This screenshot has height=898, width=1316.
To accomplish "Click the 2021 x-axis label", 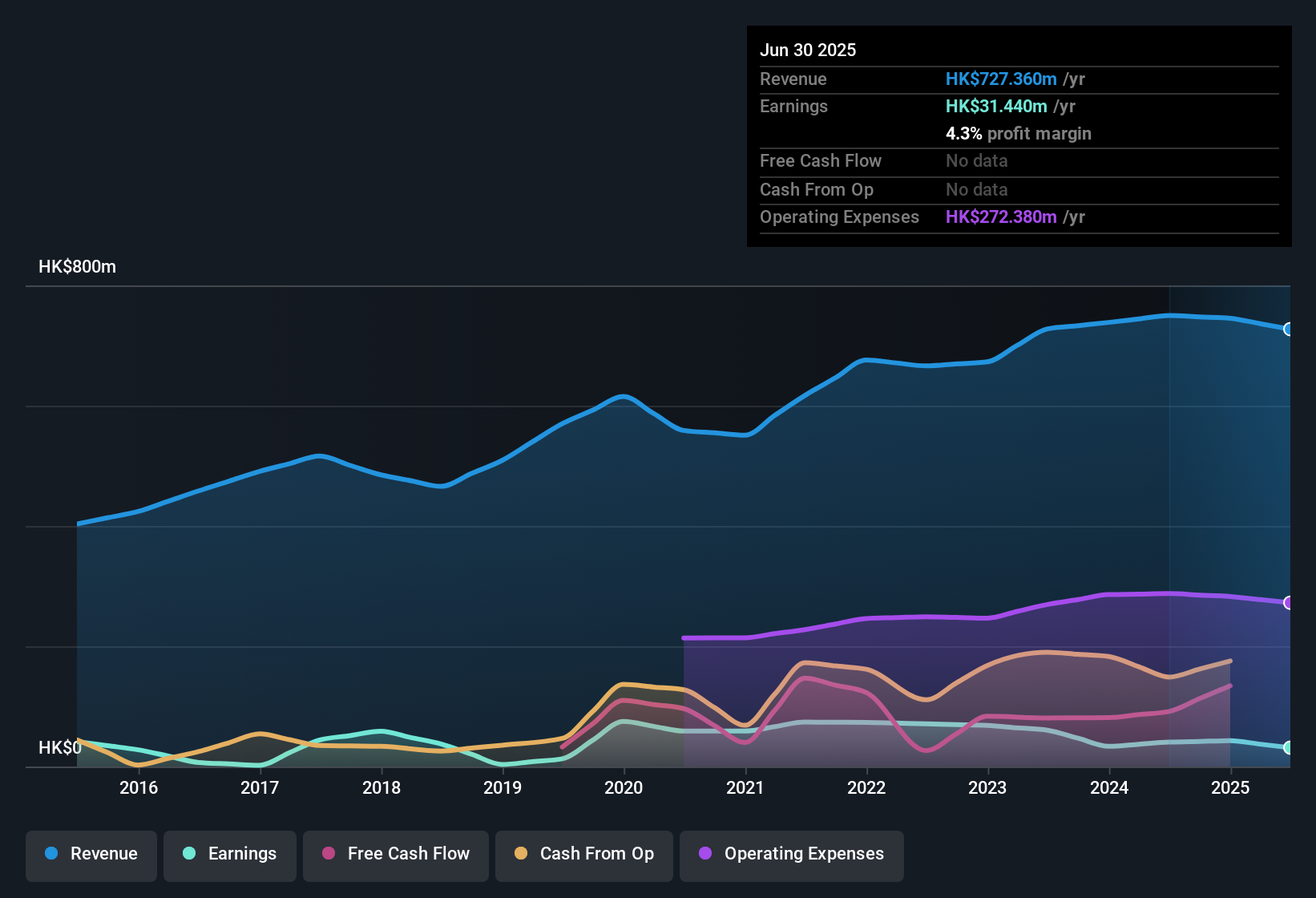I will 745,788.
